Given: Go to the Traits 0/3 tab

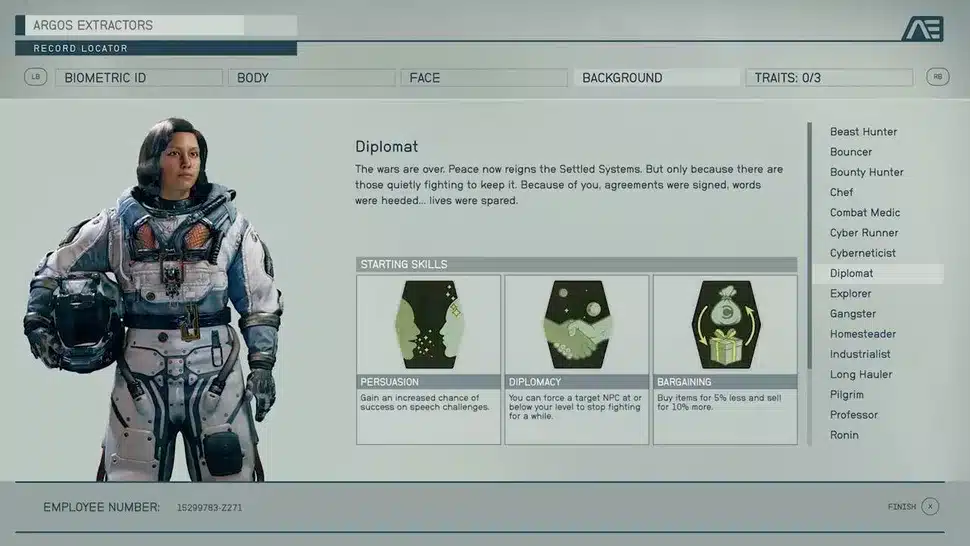Looking at the screenshot, I should click(828, 78).
